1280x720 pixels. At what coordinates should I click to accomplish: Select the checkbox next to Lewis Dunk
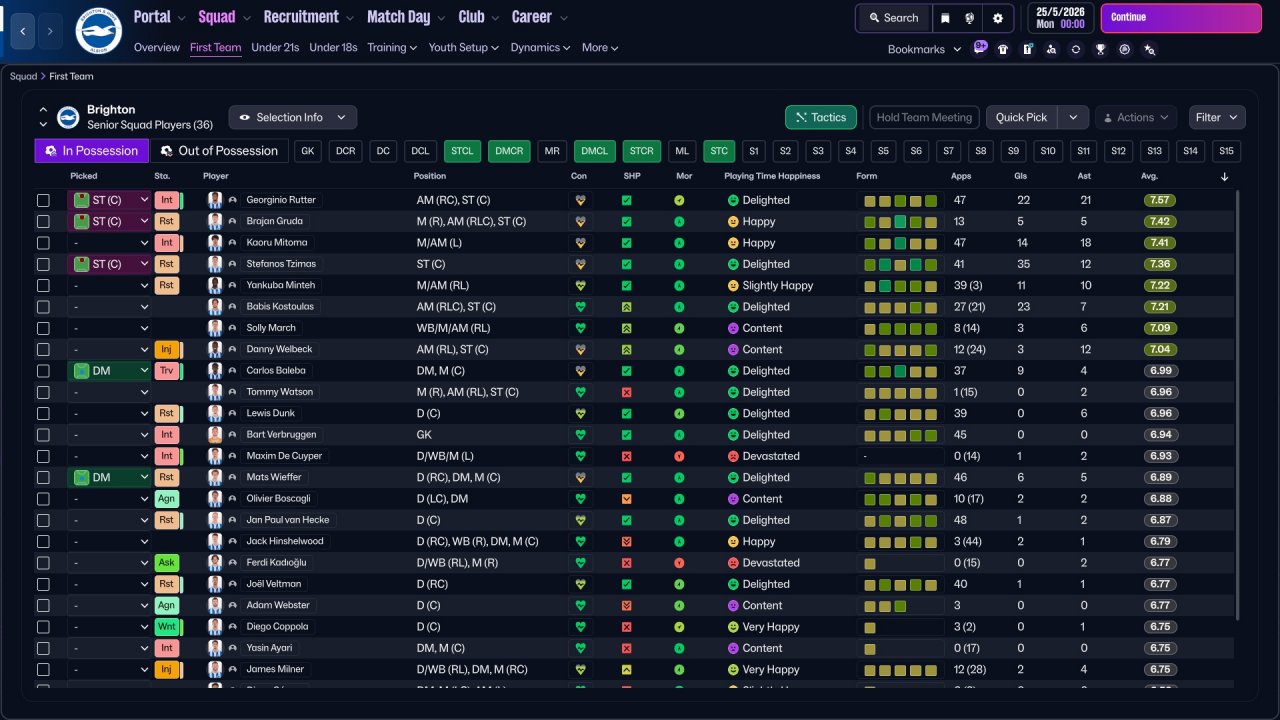43,413
